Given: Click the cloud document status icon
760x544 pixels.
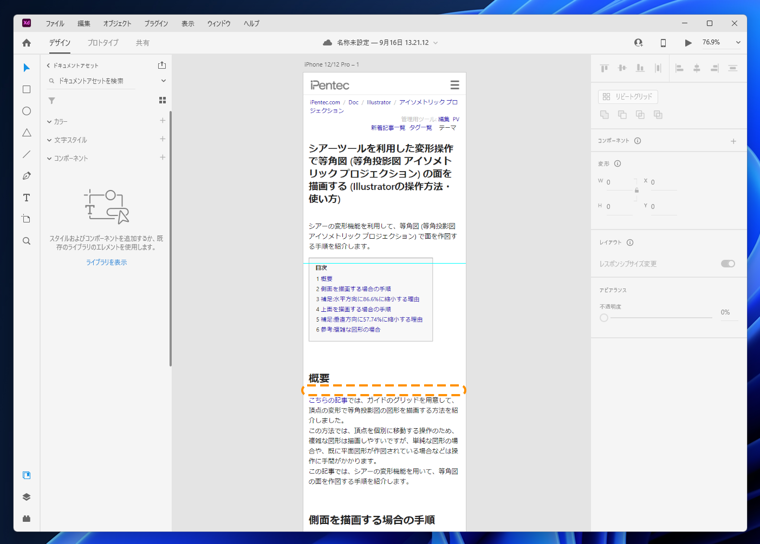Looking at the screenshot, I should (328, 43).
